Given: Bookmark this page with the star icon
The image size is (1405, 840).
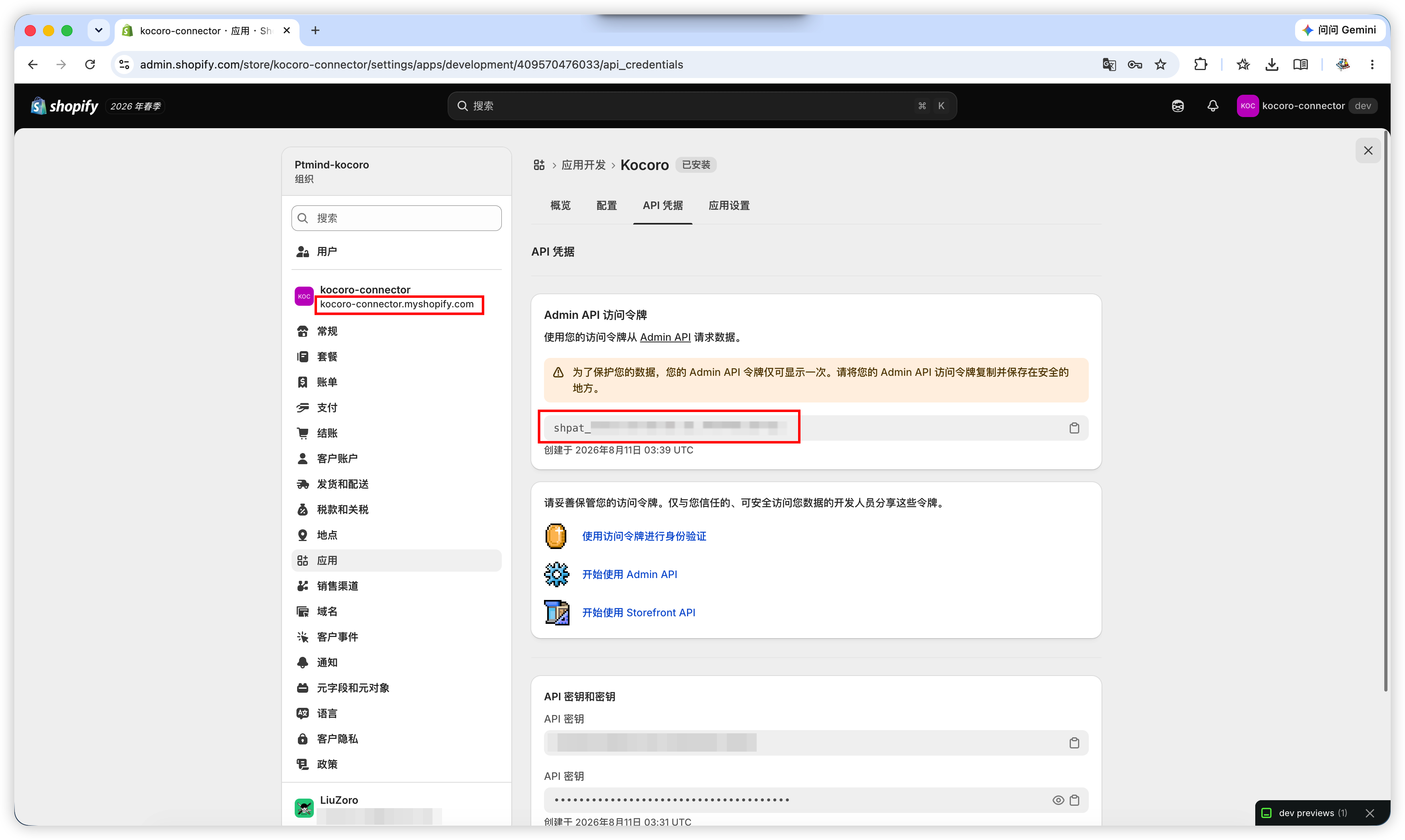Looking at the screenshot, I should [x=1160, y=64].
